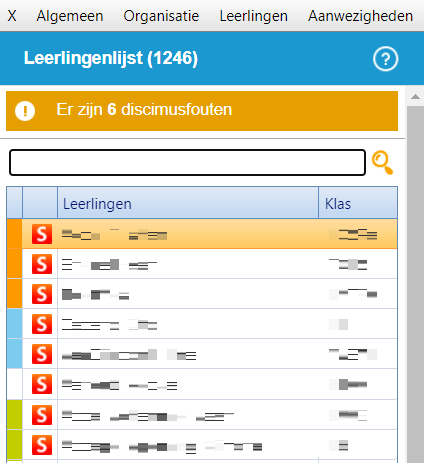Click the warning exclamation icon in orange banner
The image size is (424, 463).
pyautogui.click(x=25, y=111)
